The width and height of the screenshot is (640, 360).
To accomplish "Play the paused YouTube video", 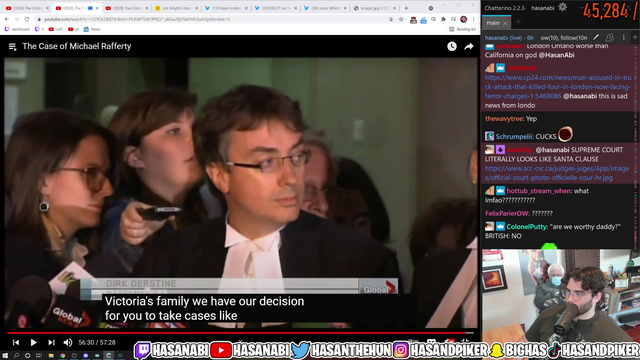I will click(33, 342).
